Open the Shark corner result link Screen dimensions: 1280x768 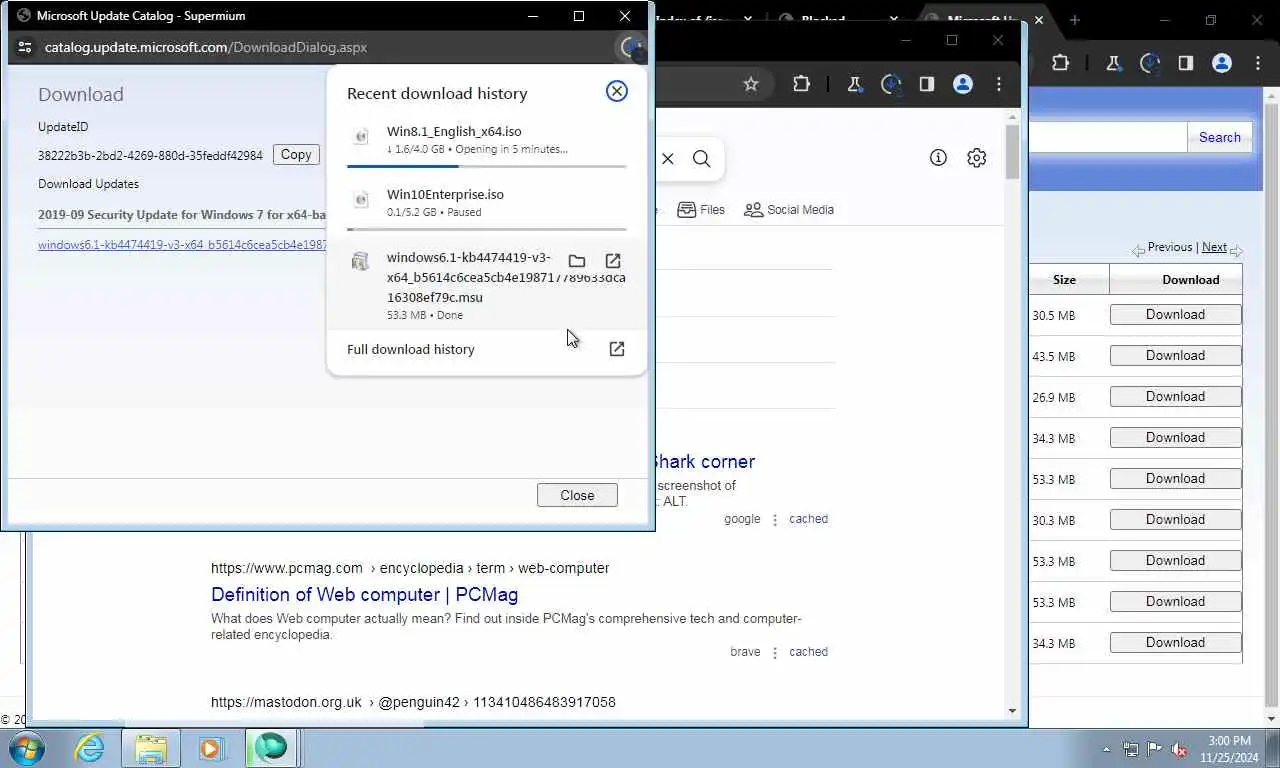704,461
